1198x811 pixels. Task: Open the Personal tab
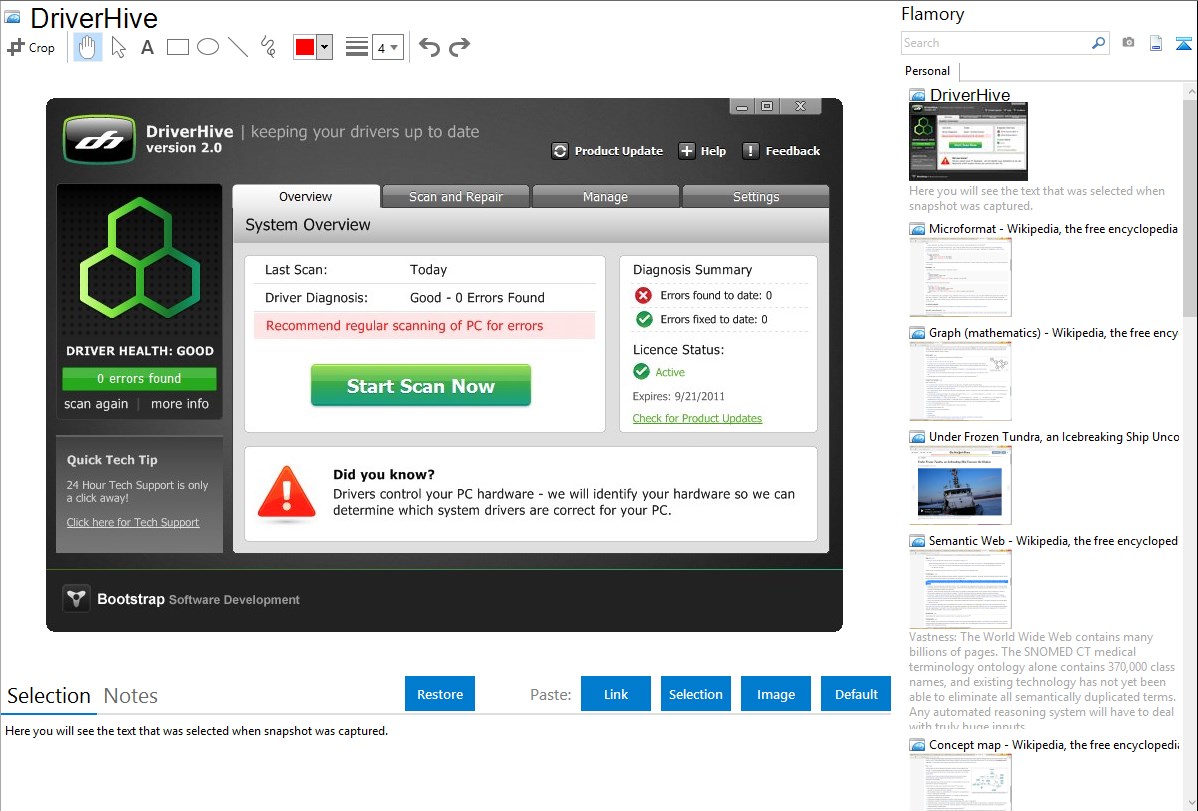point(928,71)
